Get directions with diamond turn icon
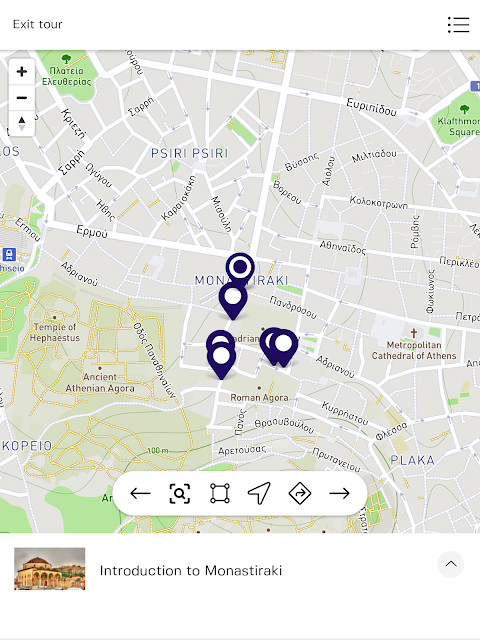 tap(300, 493)
